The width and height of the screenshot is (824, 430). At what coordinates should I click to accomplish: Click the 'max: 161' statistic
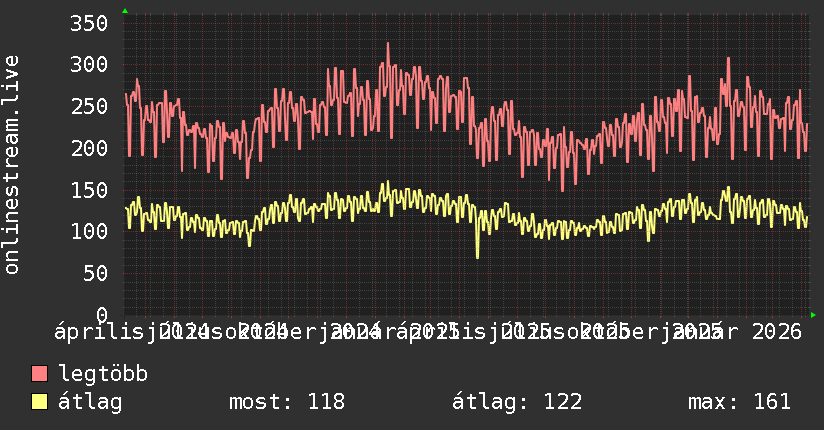(x=739, y=402)
